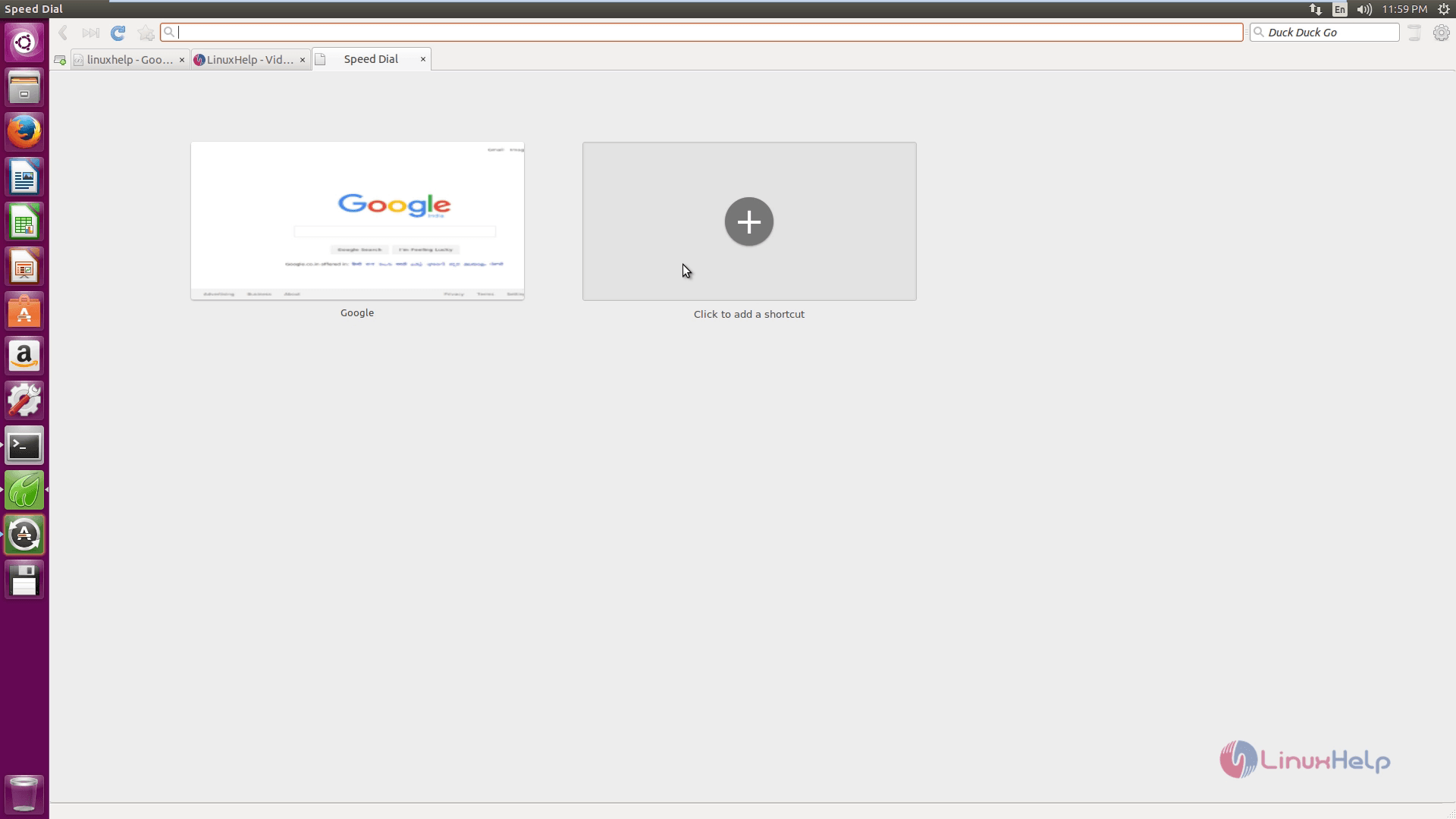The width and height of the screenshot is (1456, 819).
Task: Click the Midori green leaf launcher icon
Action: [24, 491]
